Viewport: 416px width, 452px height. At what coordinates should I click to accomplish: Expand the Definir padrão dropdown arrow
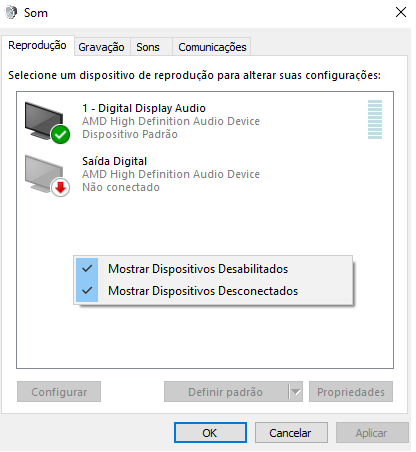(296, 392)
